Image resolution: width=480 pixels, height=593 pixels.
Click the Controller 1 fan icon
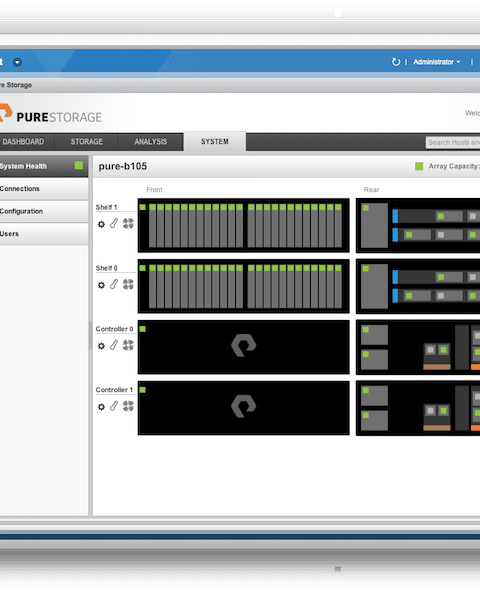(128, 406)
